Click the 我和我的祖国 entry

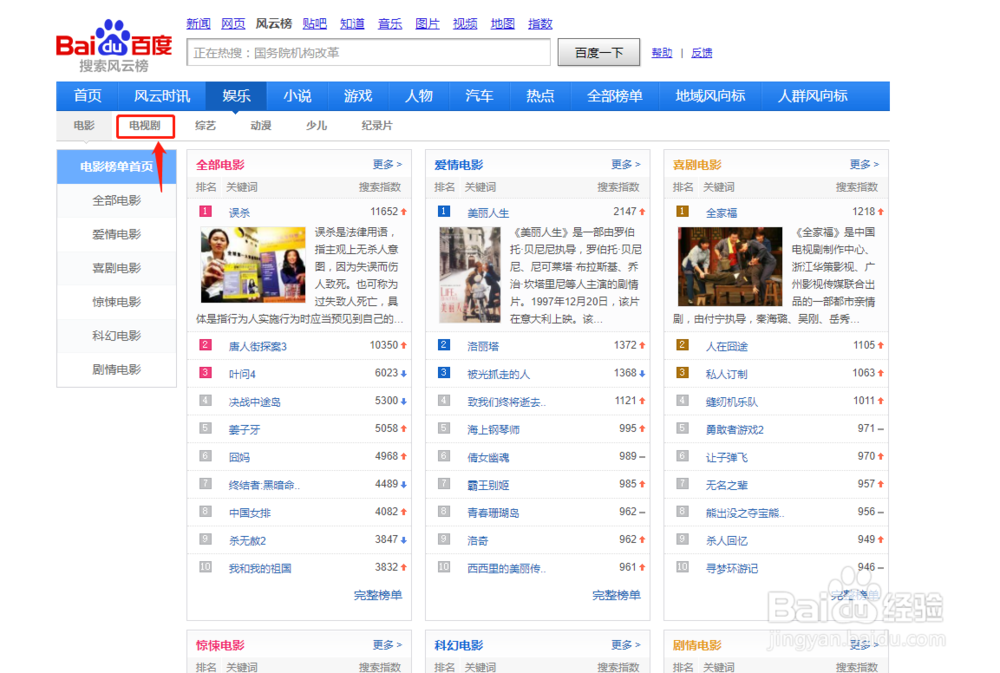260,568
